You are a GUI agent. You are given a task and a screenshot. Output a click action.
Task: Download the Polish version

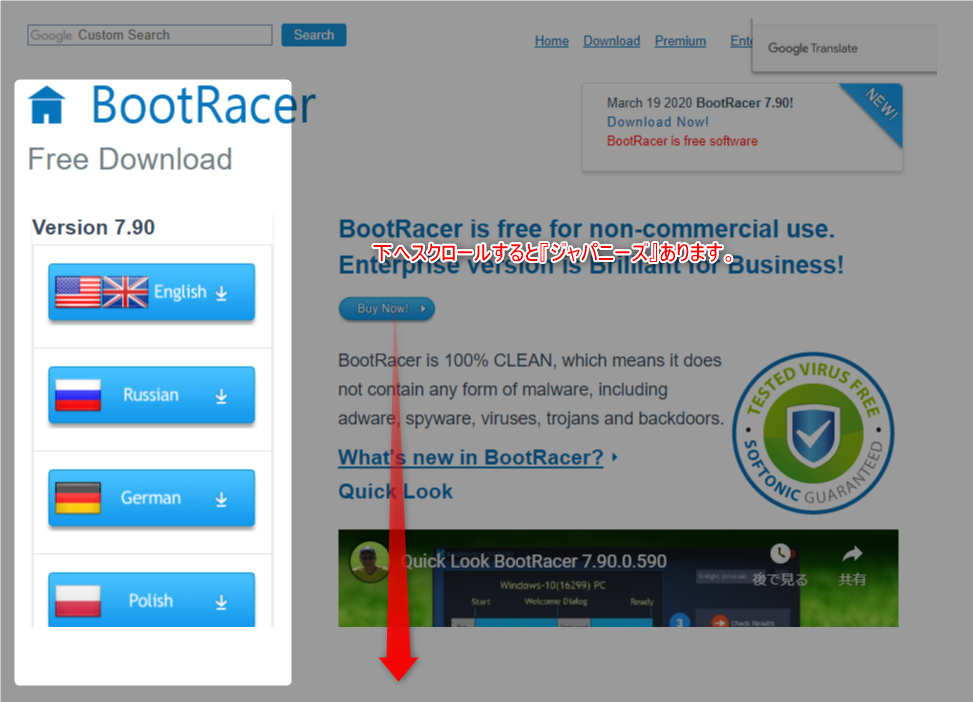151,600
